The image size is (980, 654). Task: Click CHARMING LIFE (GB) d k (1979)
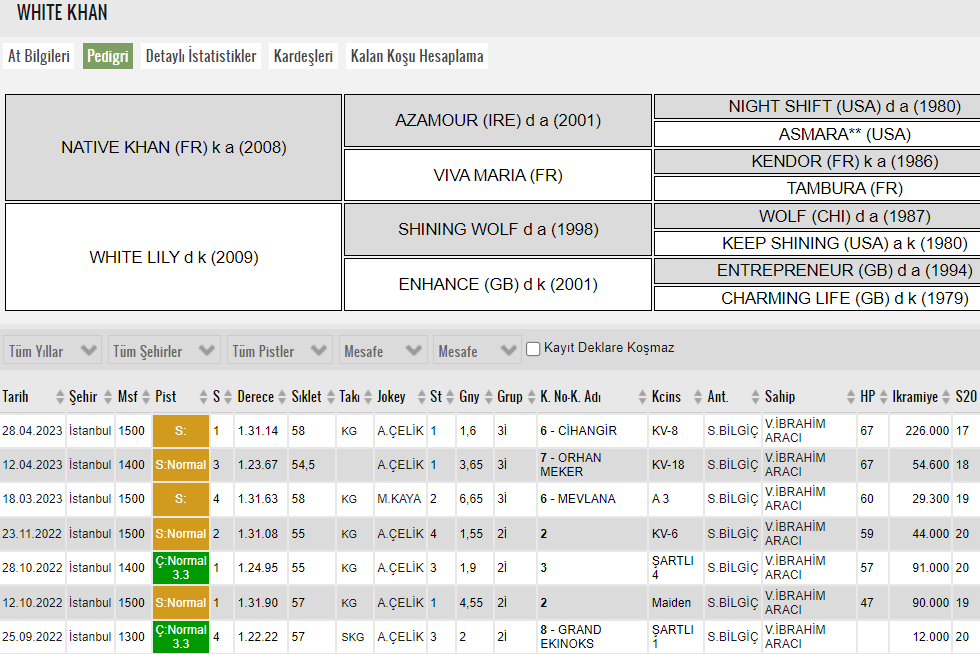point(817,298)
